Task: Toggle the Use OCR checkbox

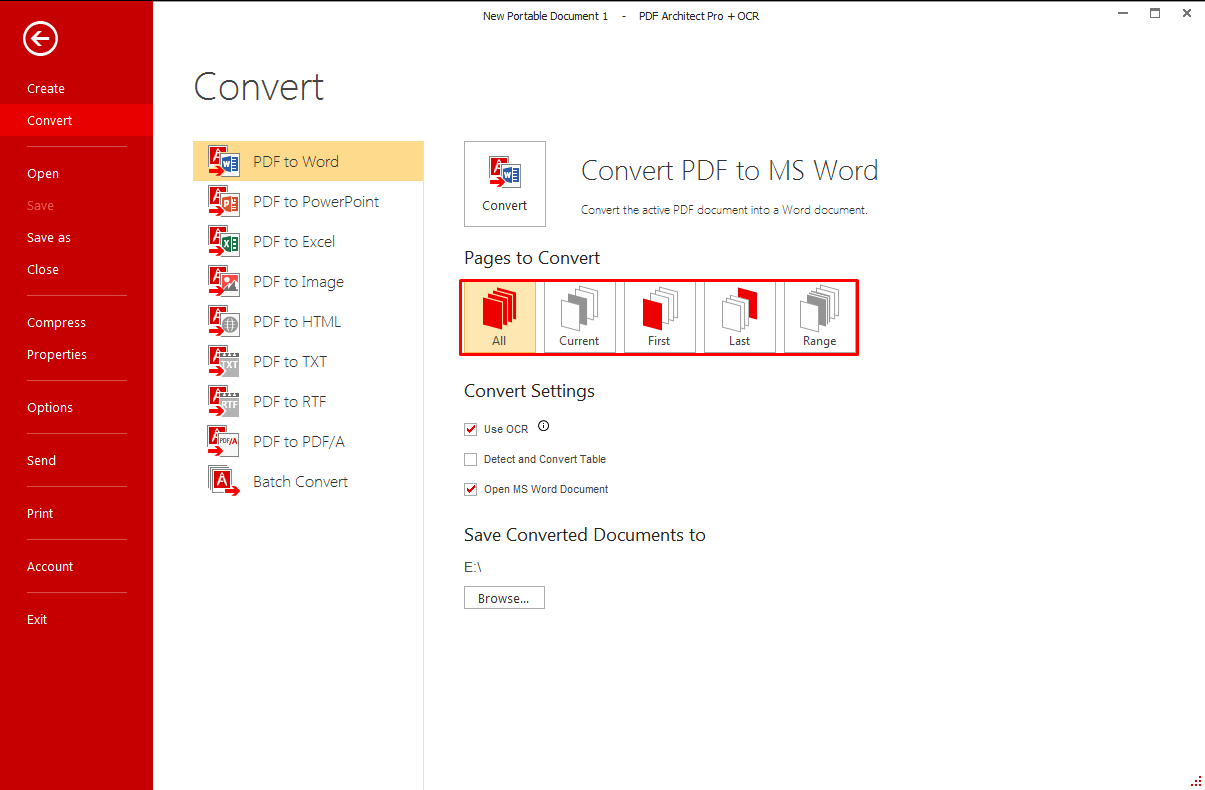Action: [x=471, y=429]
